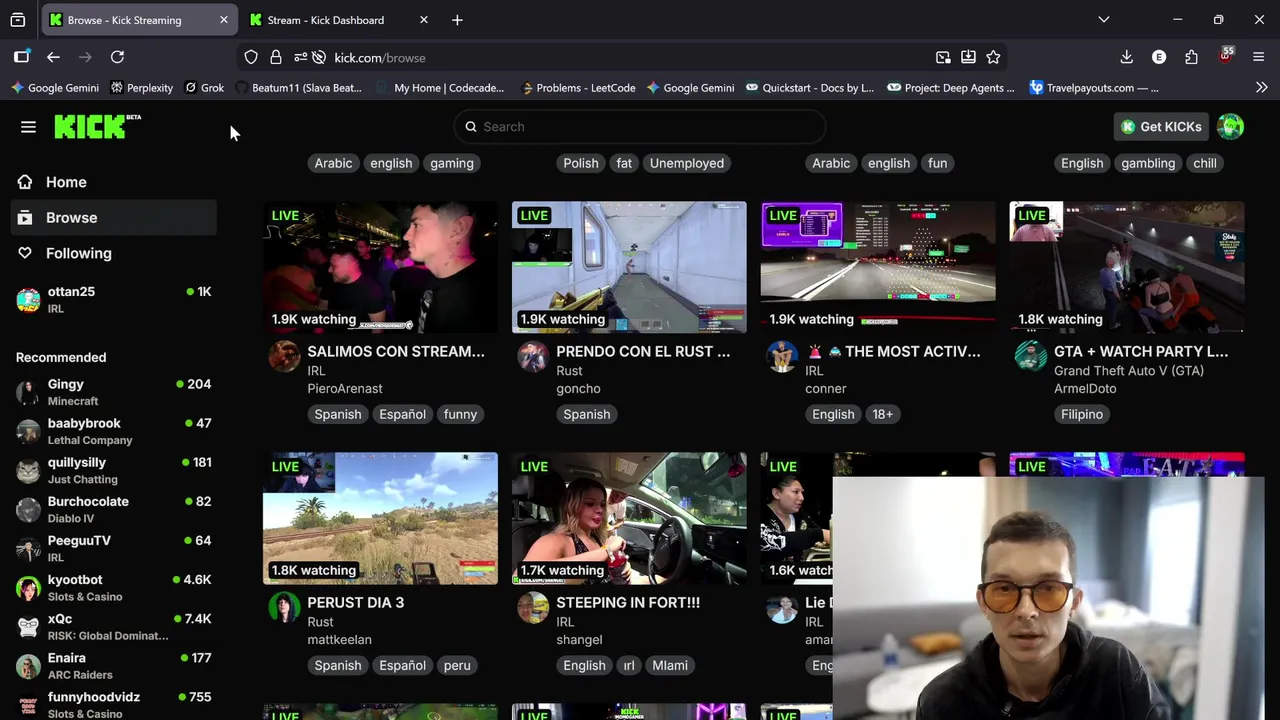
Task: Click conner channel avatar
Action: point(782,356)
